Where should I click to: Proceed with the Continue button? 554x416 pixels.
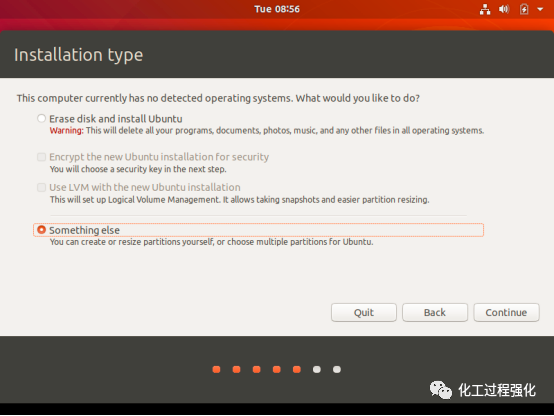pyautogui.click(x=506, y=312)
